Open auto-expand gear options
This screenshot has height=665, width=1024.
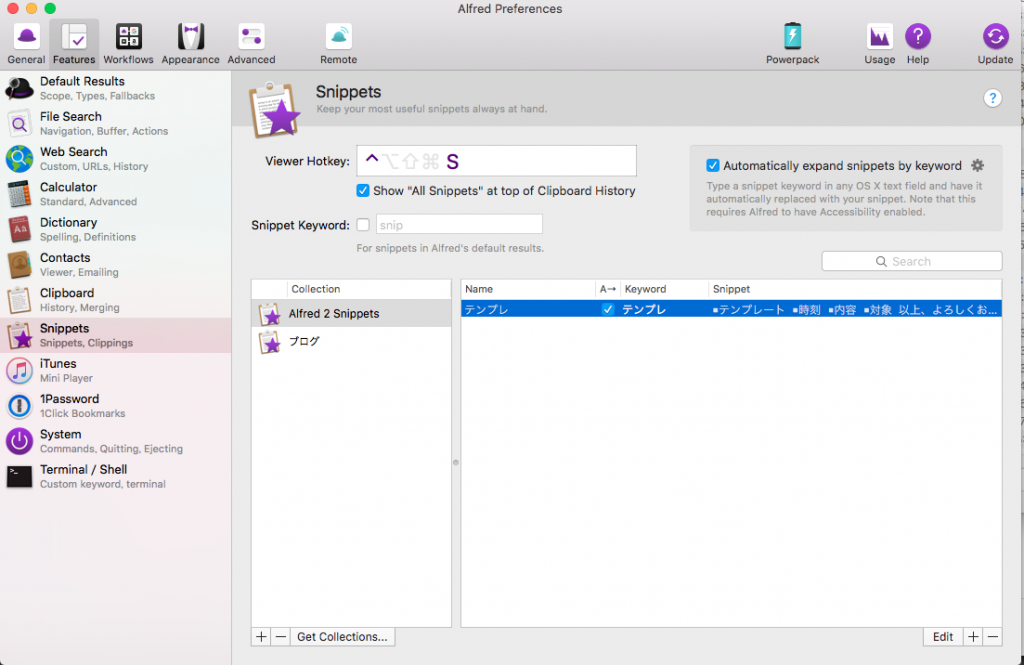pyautogui.click(x=977, y=165)
